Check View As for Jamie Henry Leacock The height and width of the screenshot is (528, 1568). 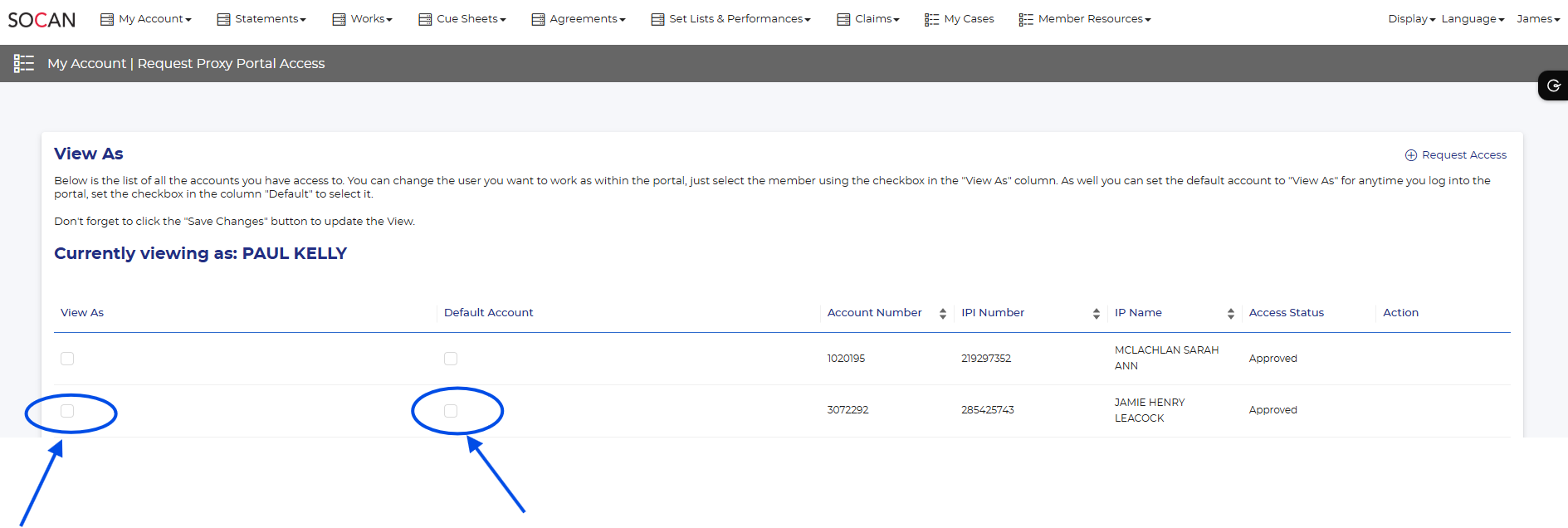pyautogui.click(x=67, y=411)
